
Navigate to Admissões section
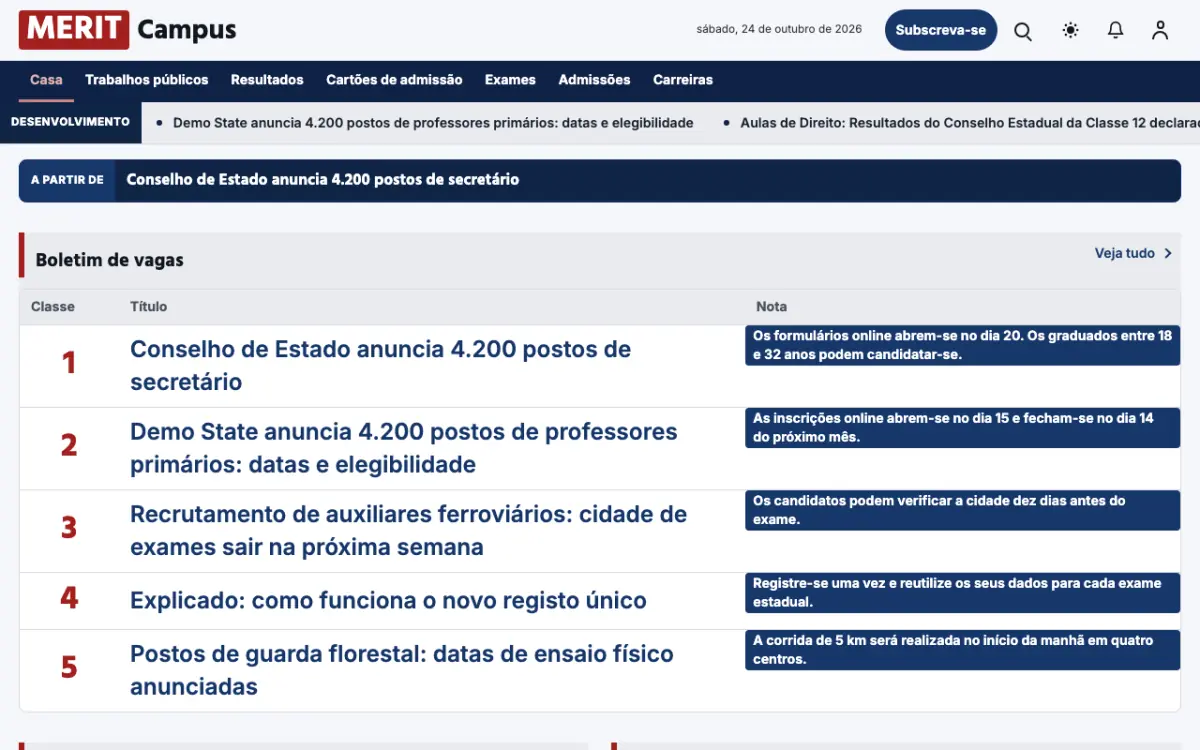594,80
